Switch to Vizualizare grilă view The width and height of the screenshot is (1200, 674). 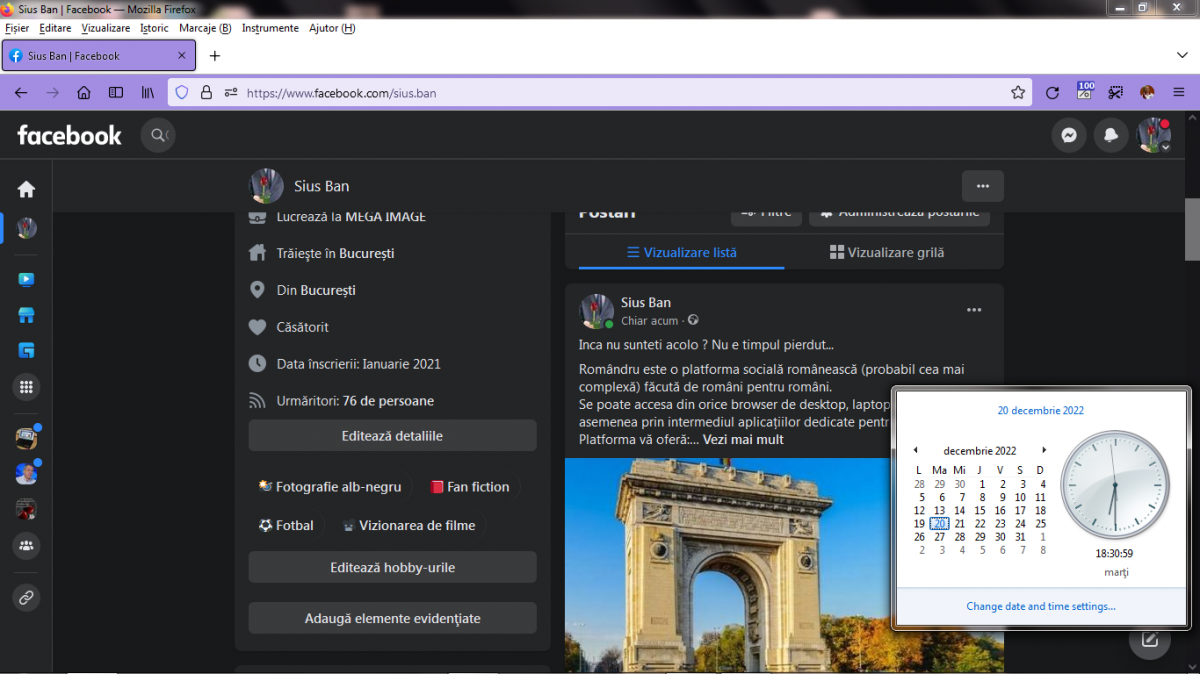(x=887, y=253)
